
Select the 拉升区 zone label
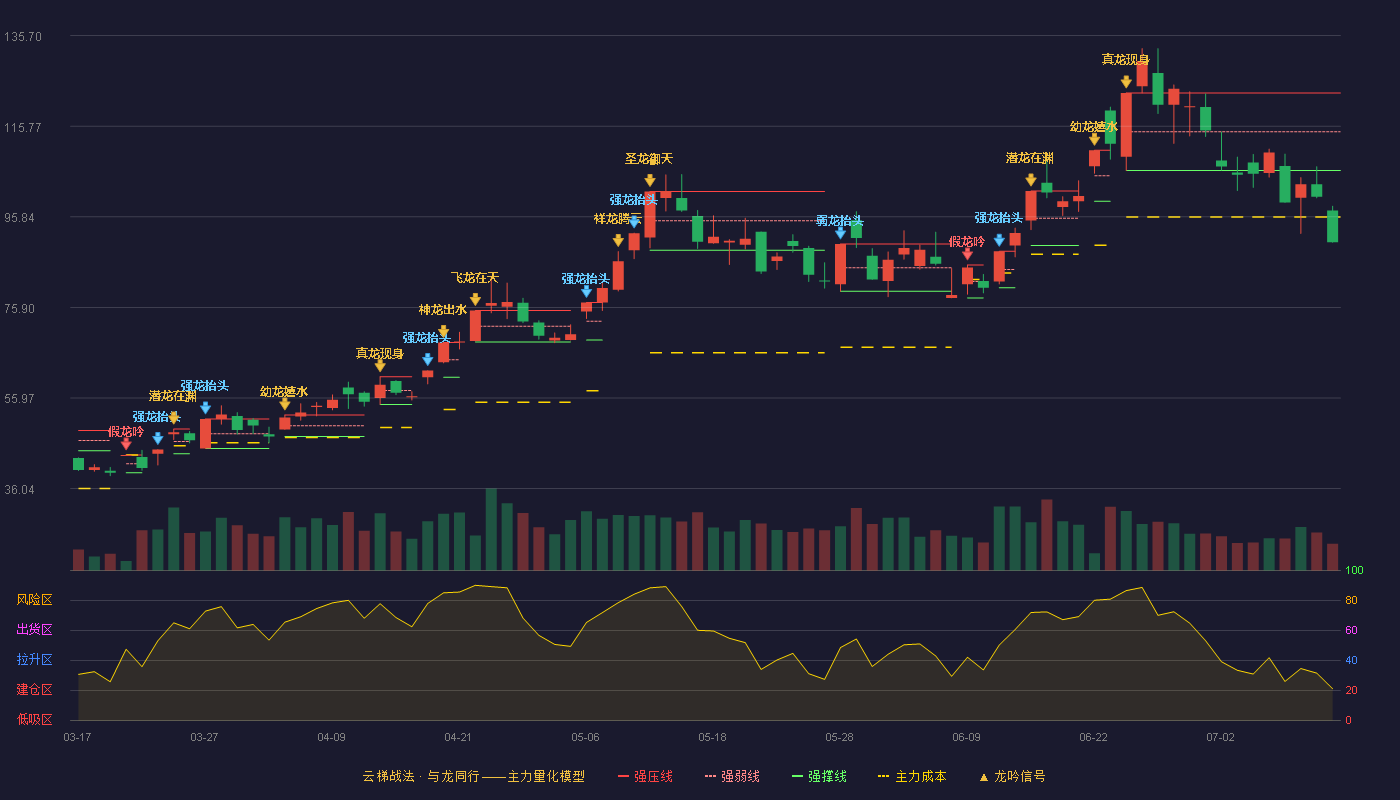coord(34,660)
